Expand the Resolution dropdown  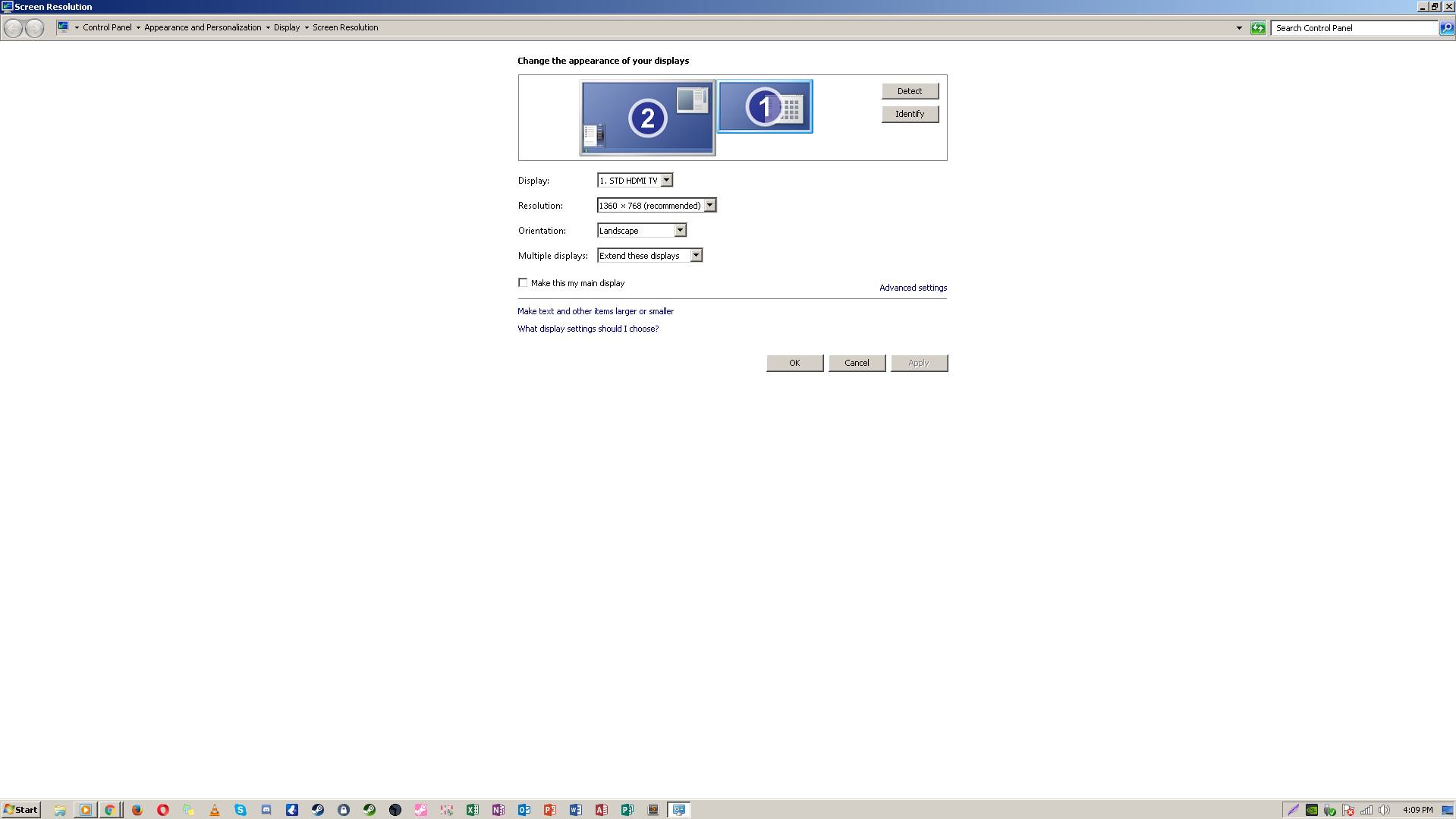click(x=656, y=206)
